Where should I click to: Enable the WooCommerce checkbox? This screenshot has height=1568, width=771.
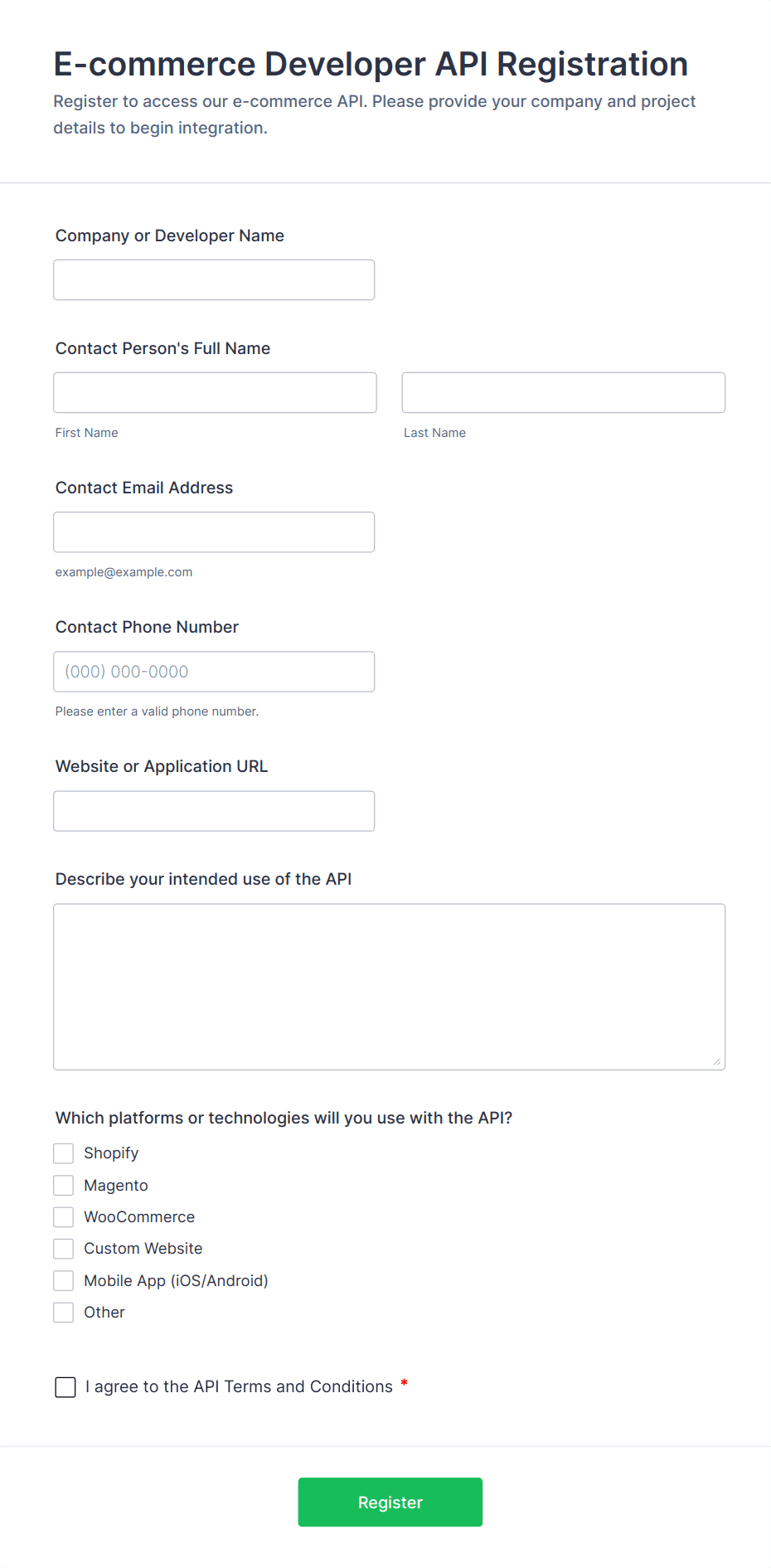[64, 1217]
